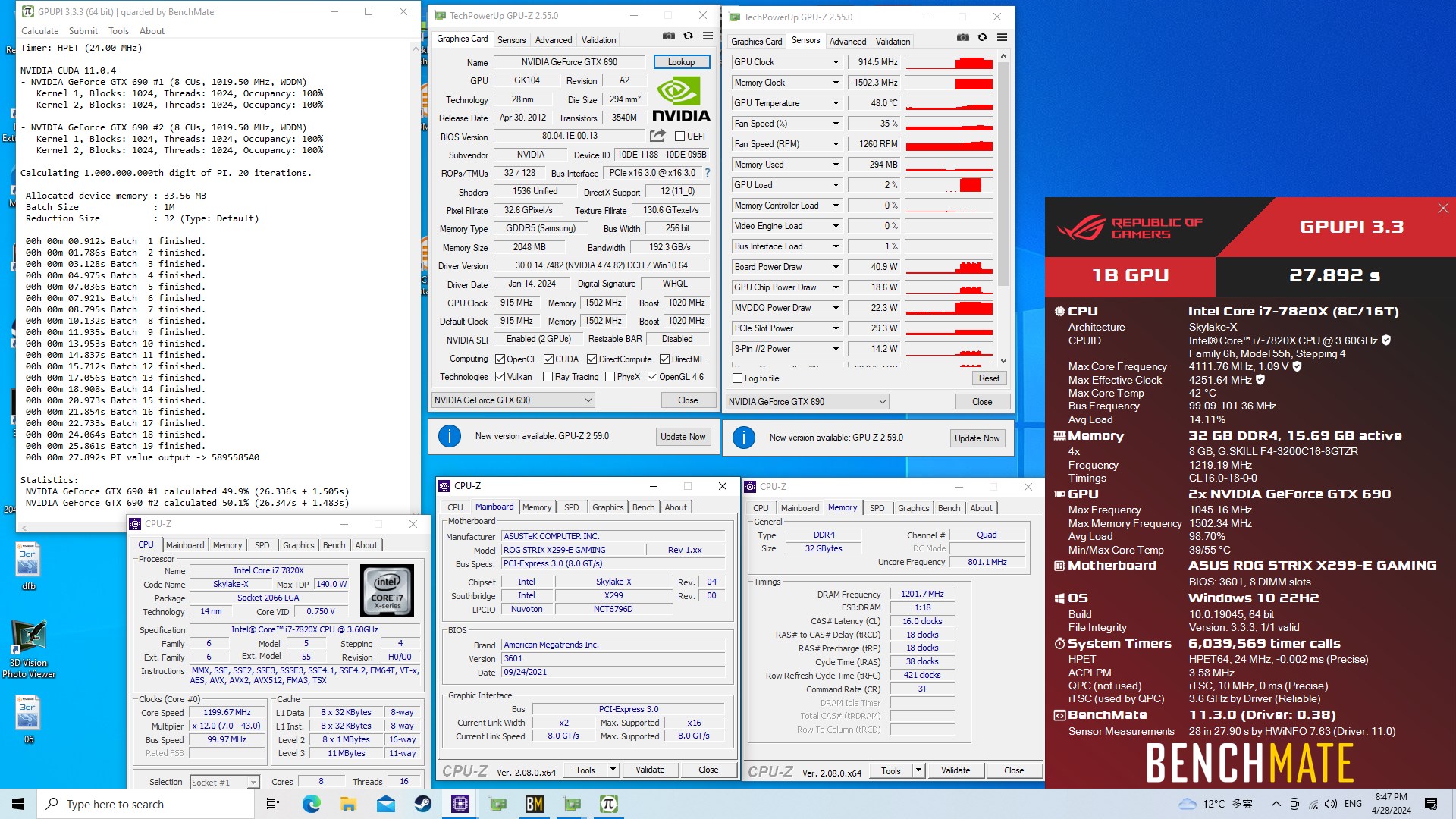The width and height of the screenshot is (1456, 819).
Task: Click the GPUPI pi taskbar icon
Action: 608,804
